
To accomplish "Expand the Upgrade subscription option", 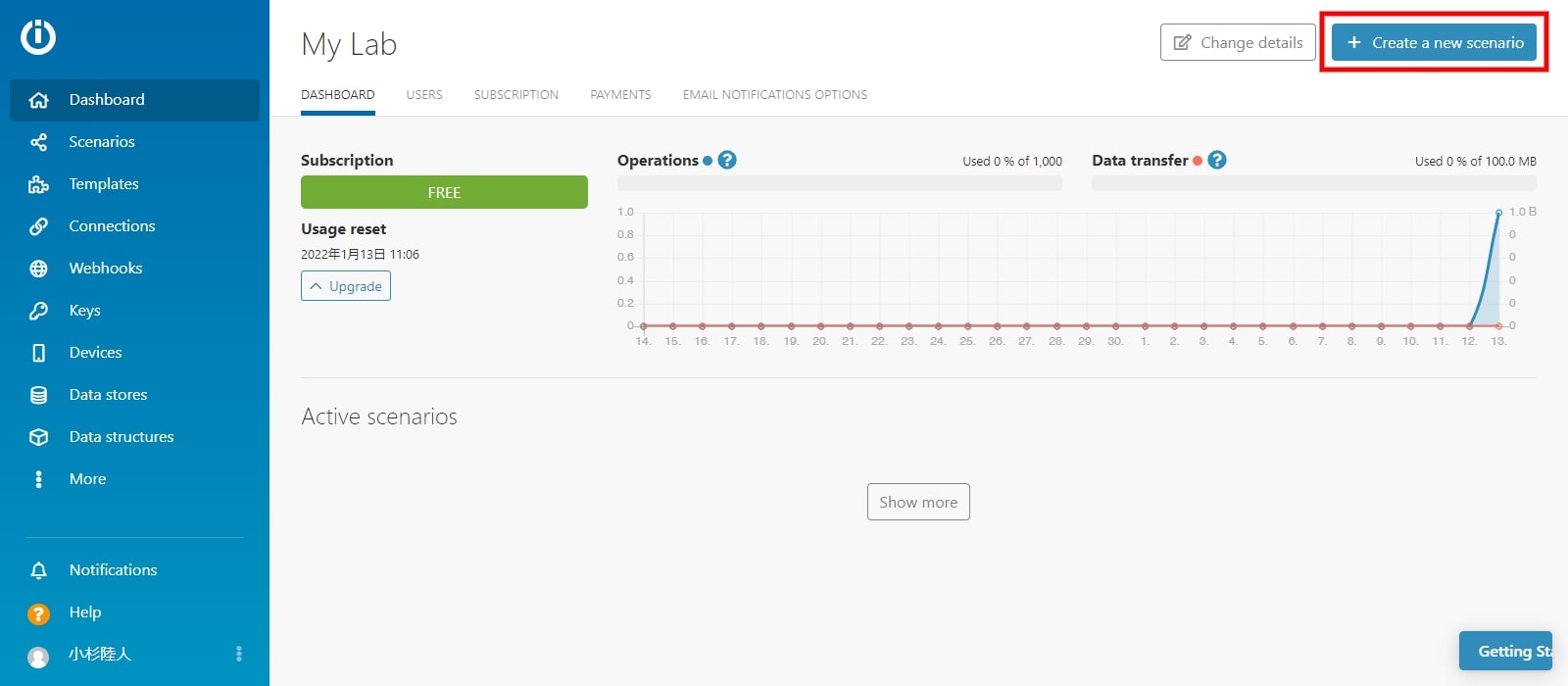I will coord(346,286).
